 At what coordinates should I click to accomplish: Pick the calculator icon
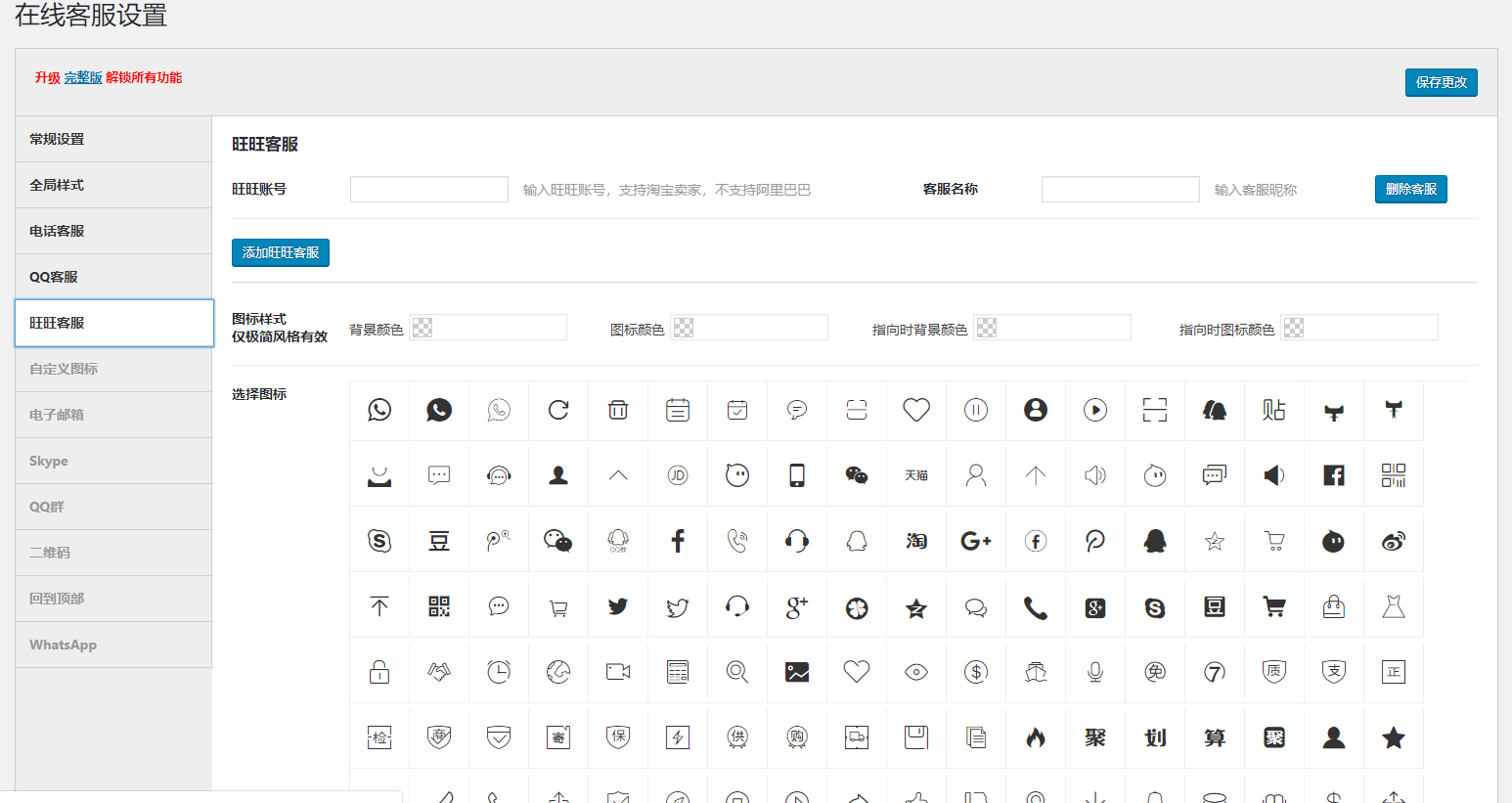point(678,672)
